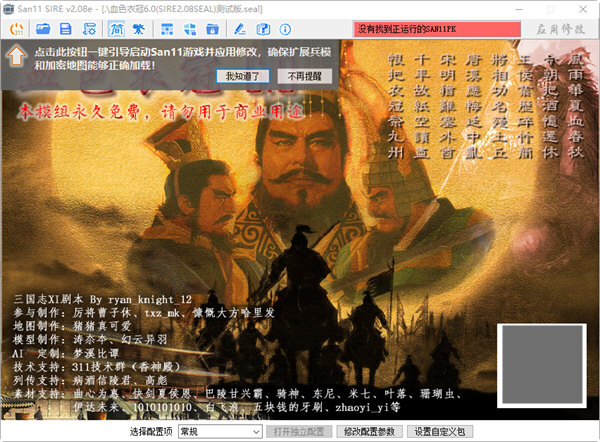Click the pencil edit toolbar icon
This screenshot has width=600, height=442.
tap(238, 31)
